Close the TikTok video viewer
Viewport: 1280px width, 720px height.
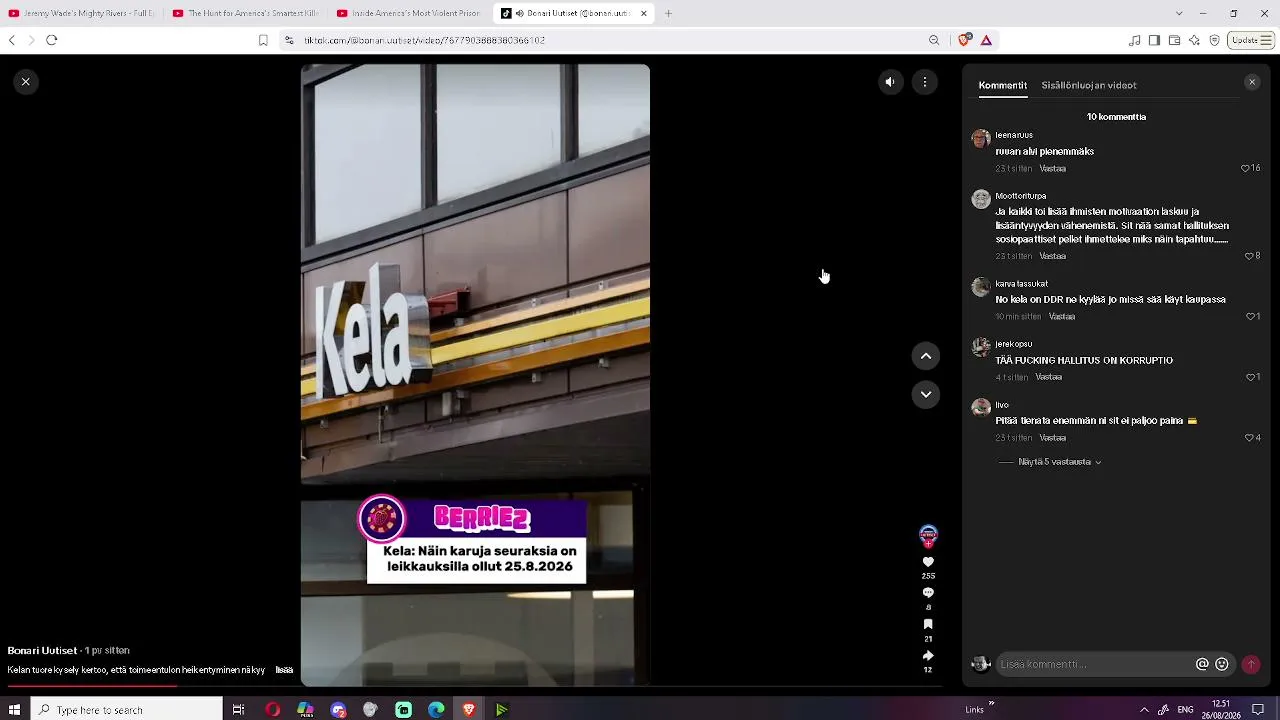[26, 82]
